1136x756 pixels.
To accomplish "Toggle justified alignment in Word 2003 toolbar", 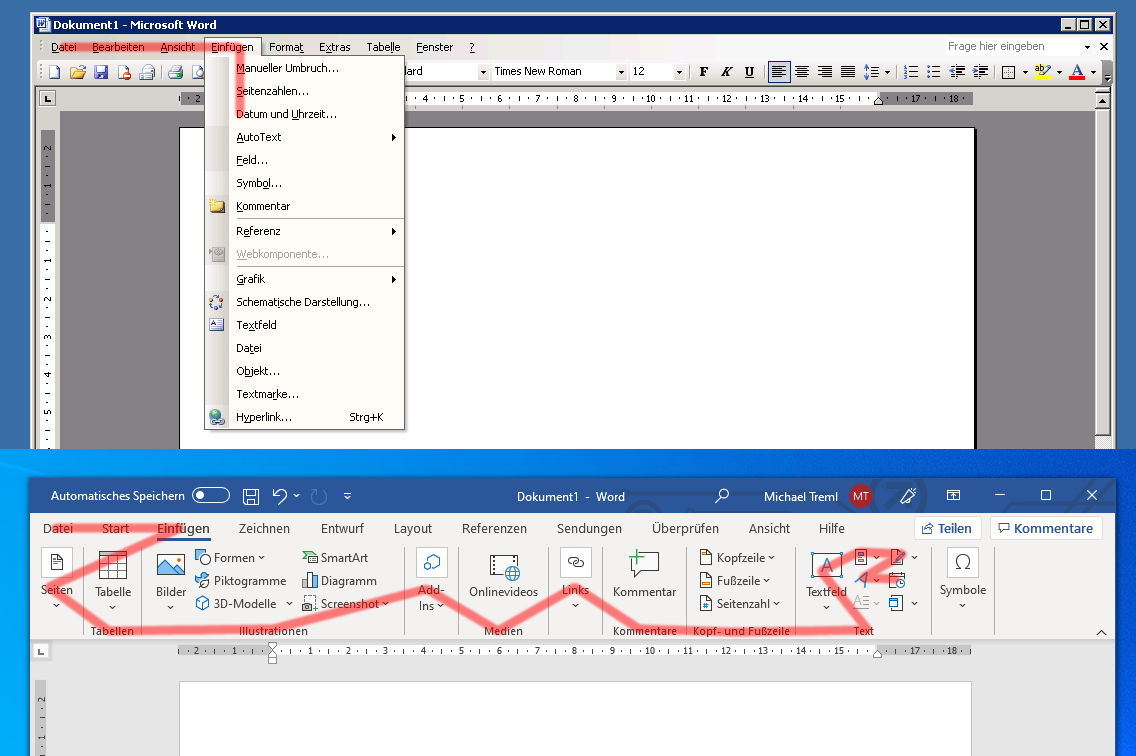I will pos(848,72).
